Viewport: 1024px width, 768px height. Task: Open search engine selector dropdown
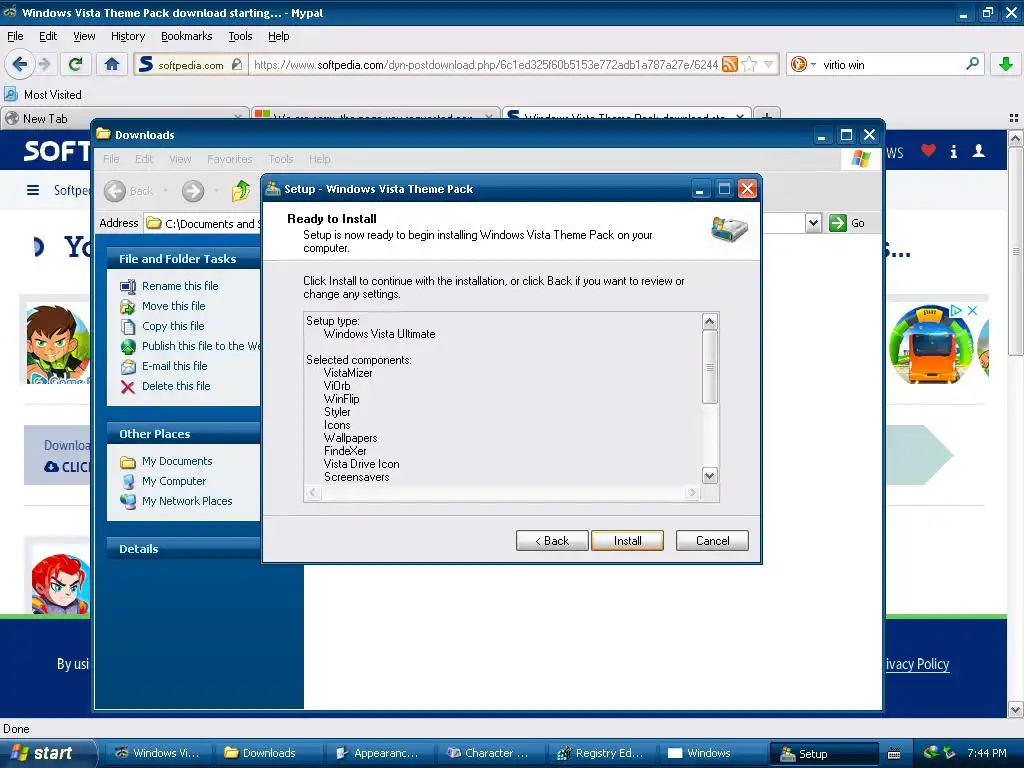803,64
